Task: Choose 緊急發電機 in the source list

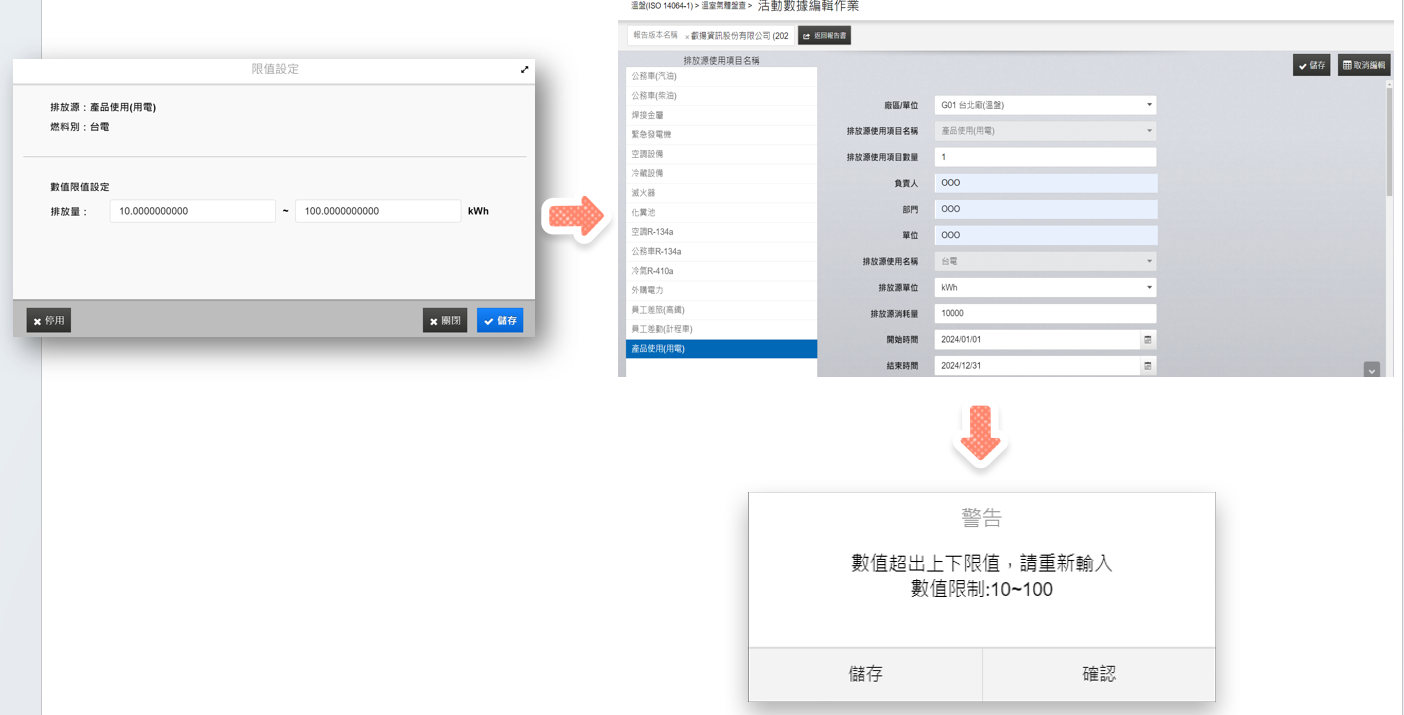Action: 720,134
